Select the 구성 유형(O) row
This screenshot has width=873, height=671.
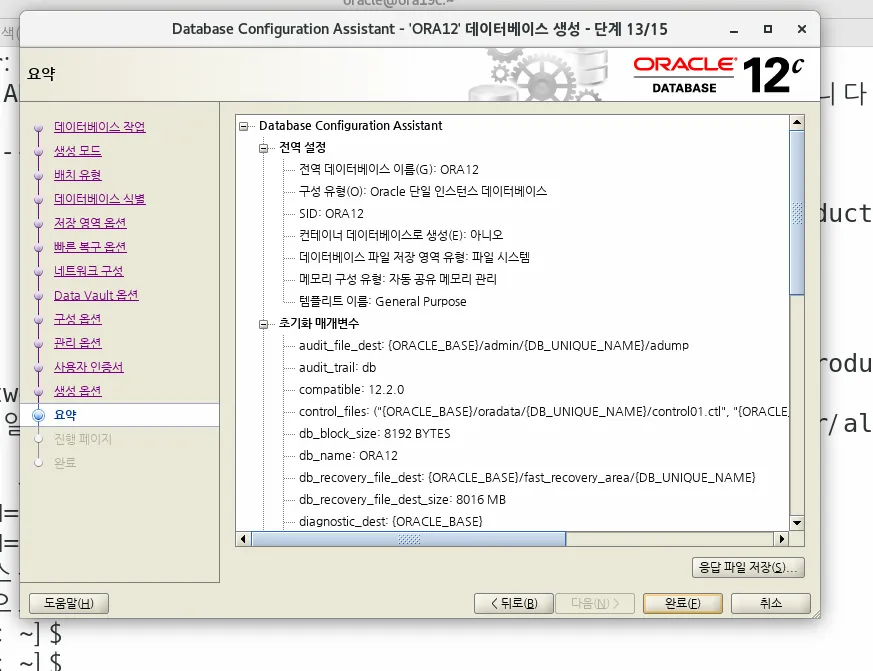coord(423,192)
